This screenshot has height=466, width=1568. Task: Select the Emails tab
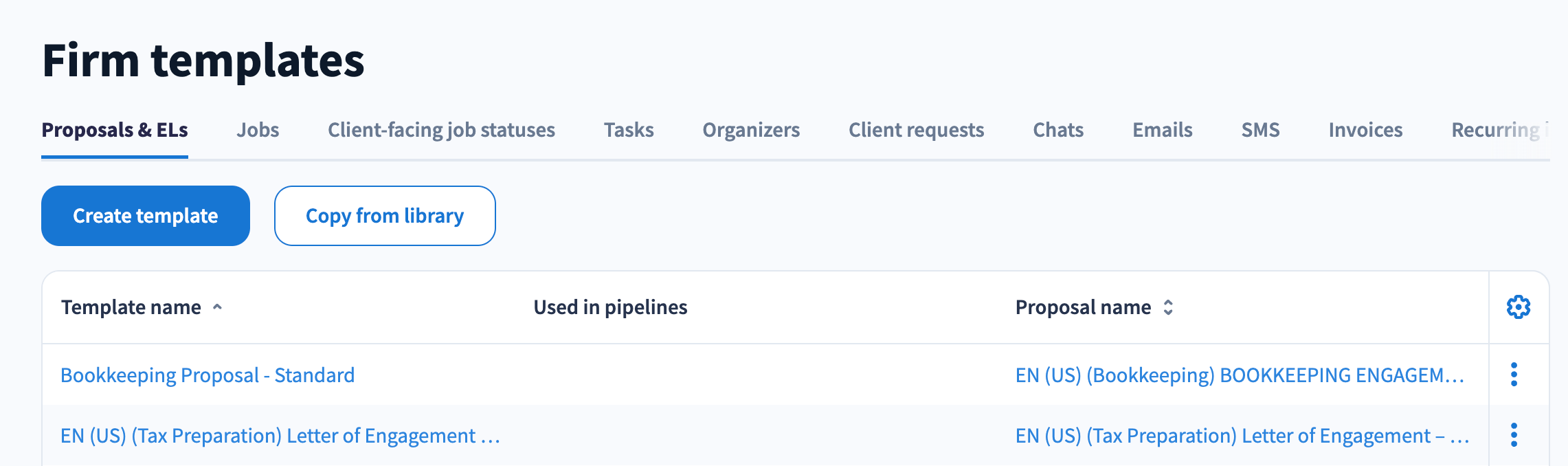tap(1162, 130)
